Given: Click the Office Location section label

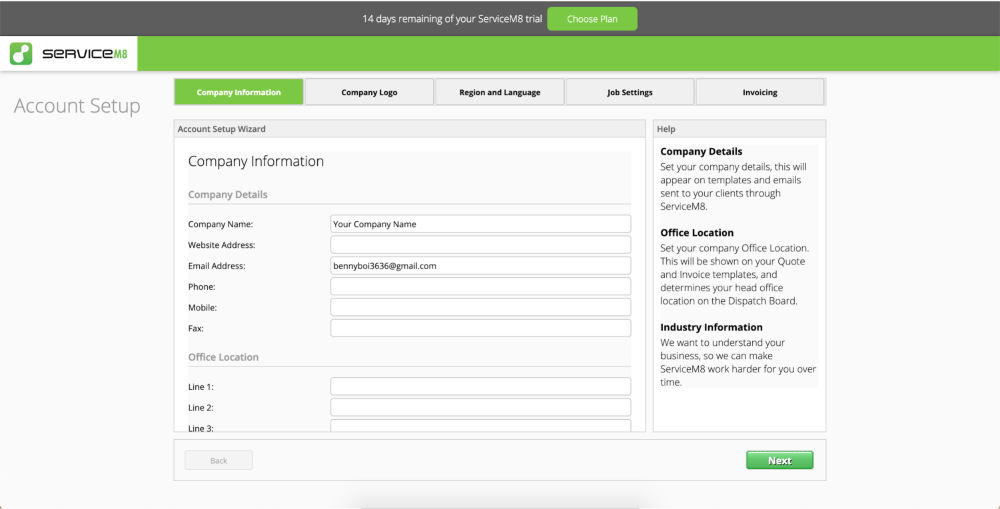Looking at the screenshot, I should click(223, 357).
